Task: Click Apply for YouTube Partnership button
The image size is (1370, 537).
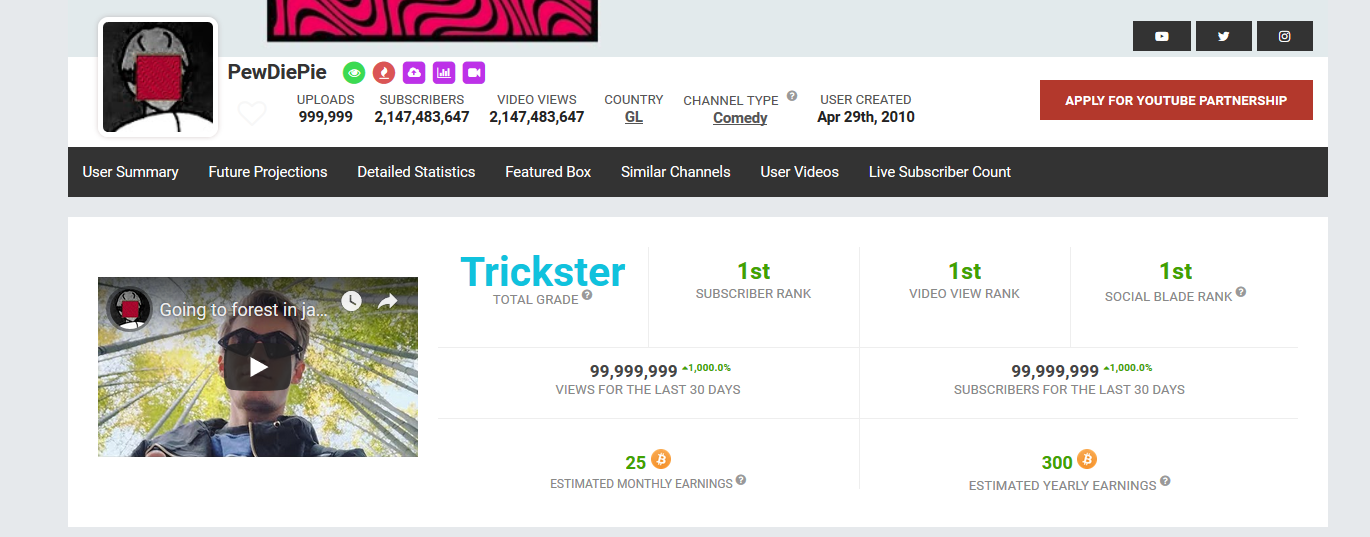Action: 1176,100
